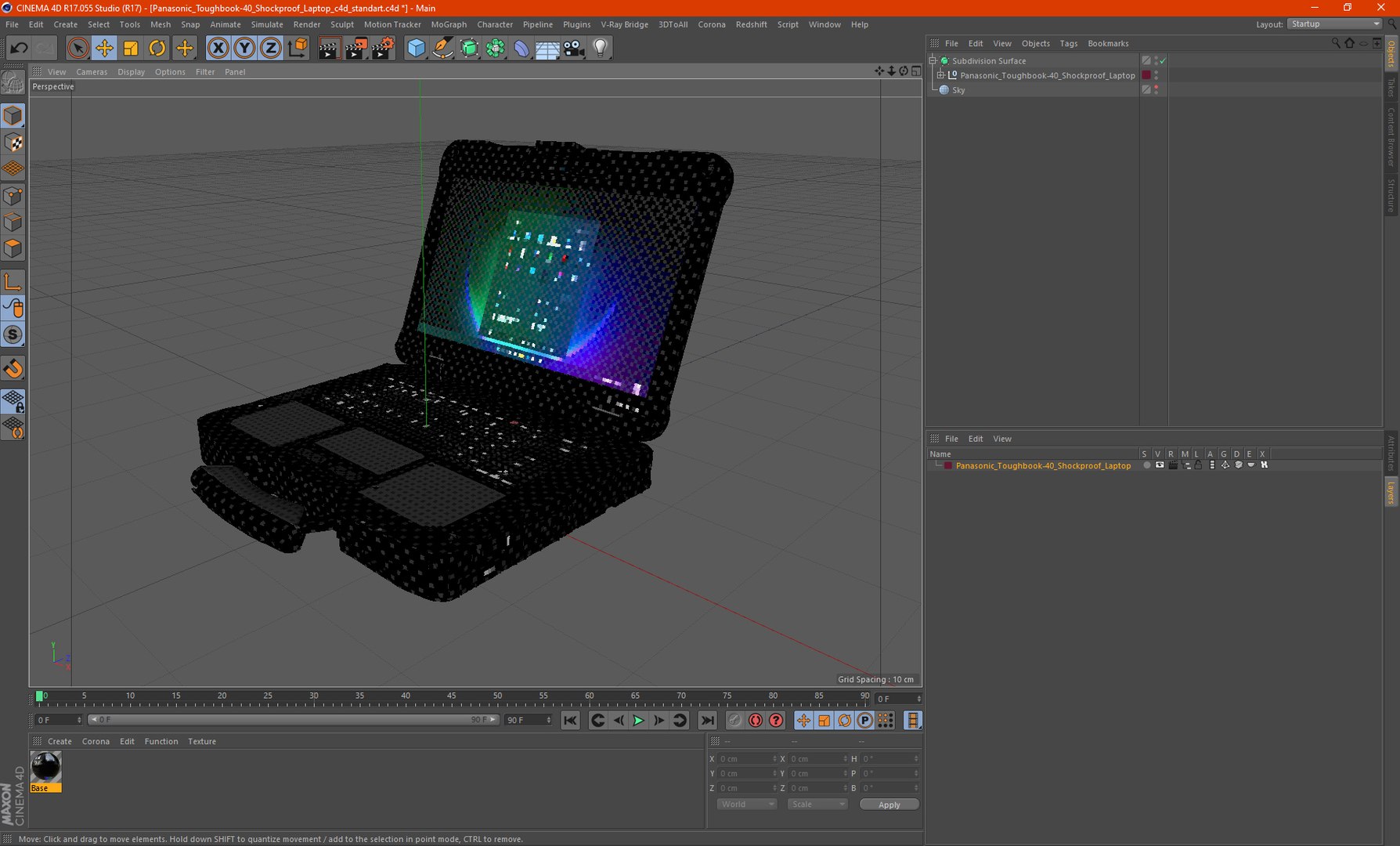
Task: Click the Panasonic_Toughbook layer color swatch
Action: point(948,465)
